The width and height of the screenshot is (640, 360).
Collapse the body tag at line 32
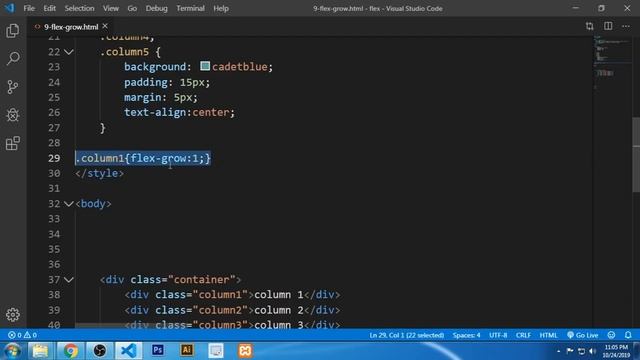[x=69, y=204]
